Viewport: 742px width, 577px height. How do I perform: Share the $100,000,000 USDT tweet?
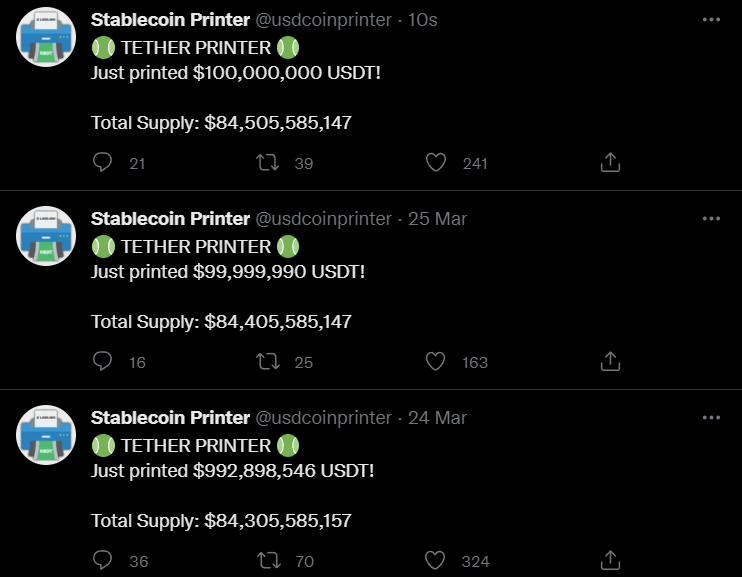pos(611,162)
